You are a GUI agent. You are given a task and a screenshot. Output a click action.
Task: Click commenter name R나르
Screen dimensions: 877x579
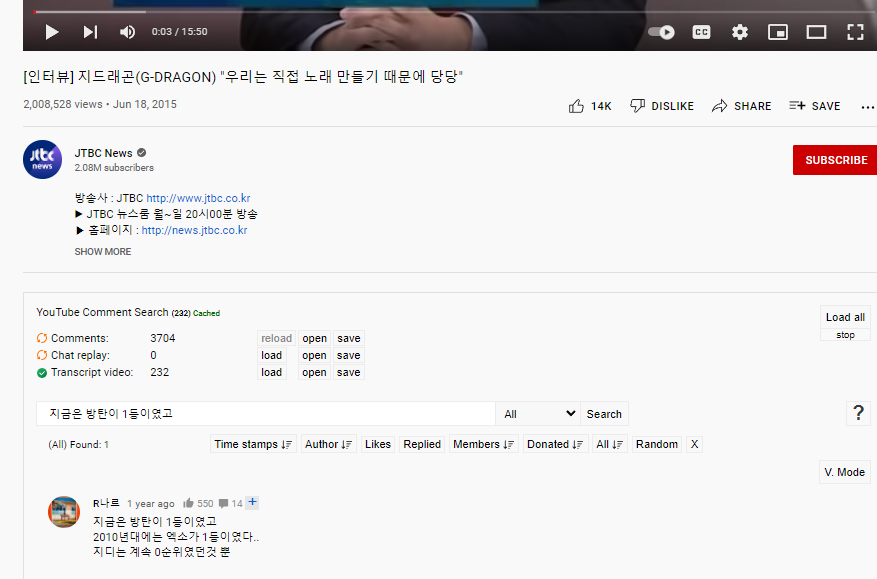106,503
